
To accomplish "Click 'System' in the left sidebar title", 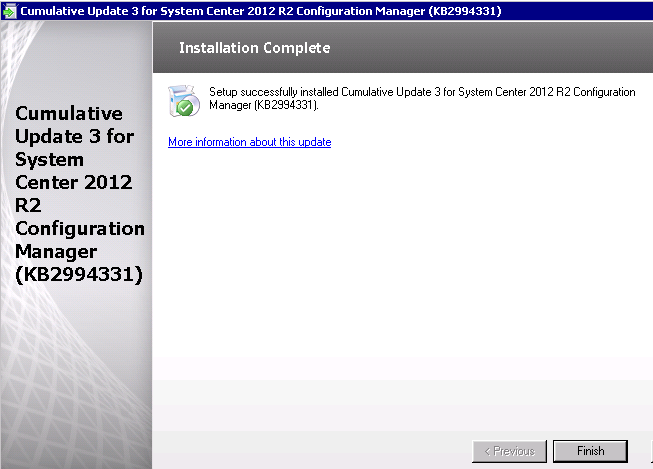I will (x=50, y=160).
